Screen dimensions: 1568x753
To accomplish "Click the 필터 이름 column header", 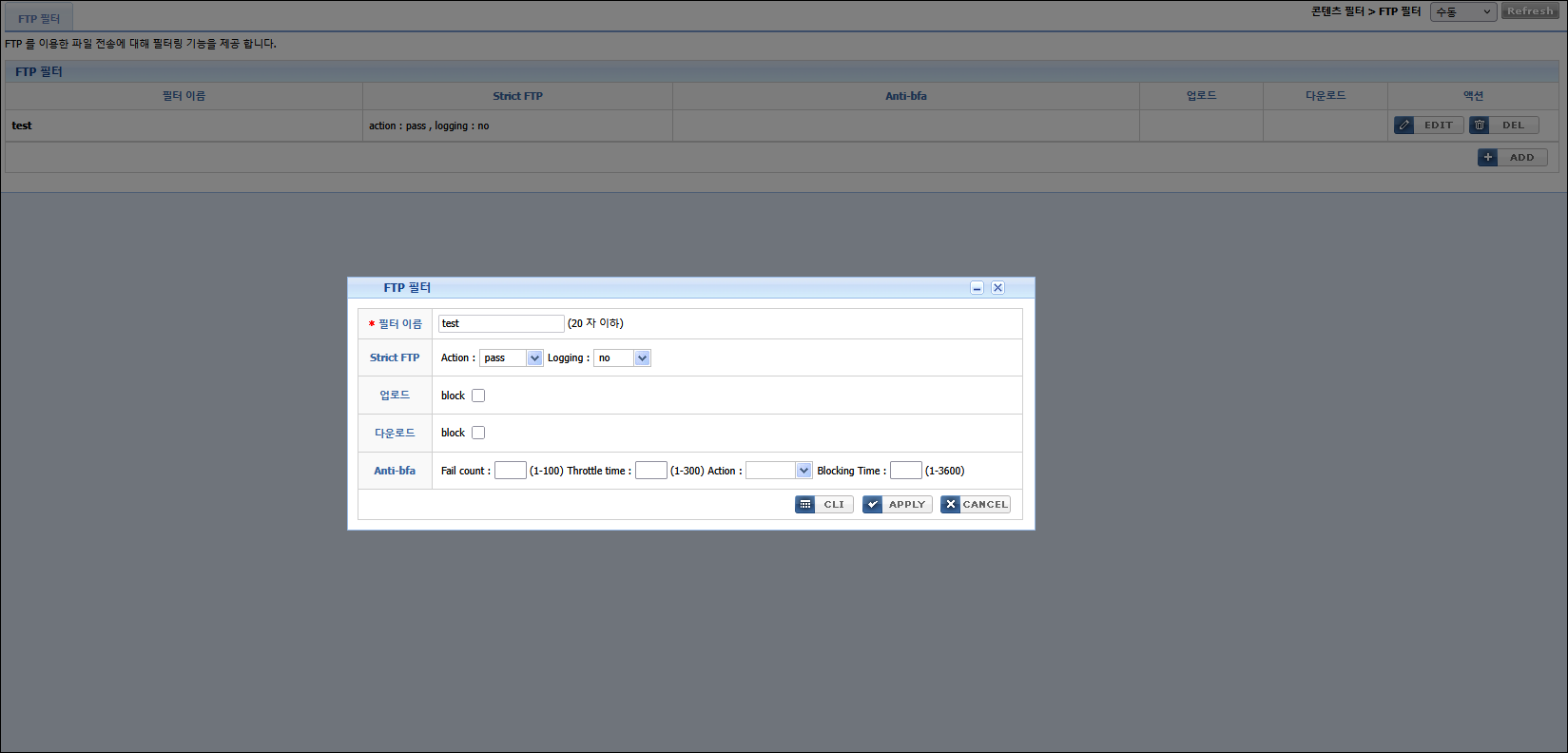I will [184, 96].
